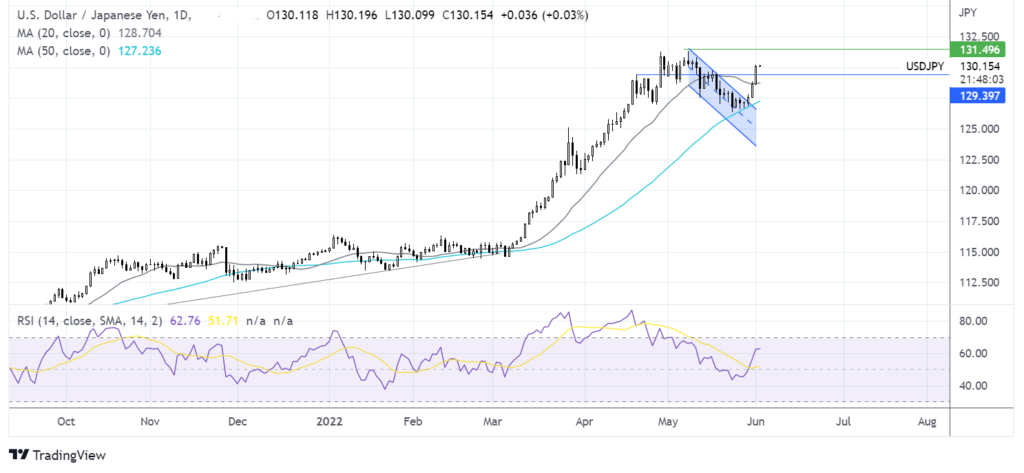This screenshot has height=473, width=1024.
Task: Click the 80.00 level on the RSI scale
Action: [x=974, y=321]
